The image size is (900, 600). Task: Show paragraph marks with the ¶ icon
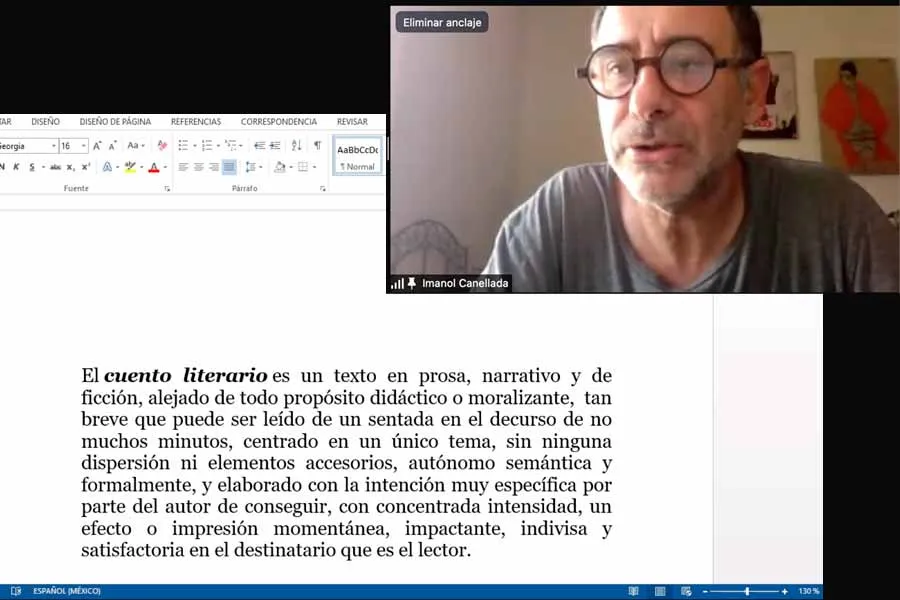pos(316,144)
